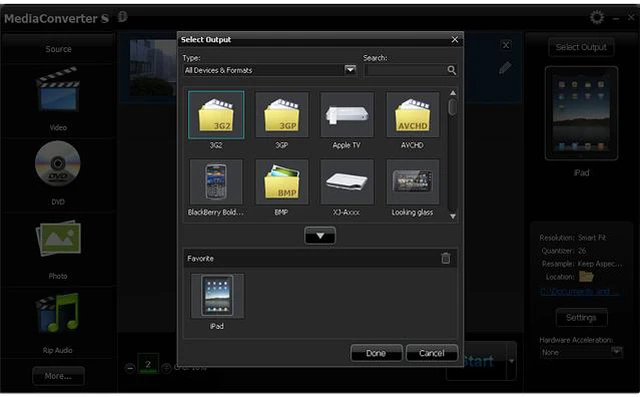Delete favorite with trash can icon
Image resolution: width=640 pixels, height=397 pixels.
pos(446,258)
